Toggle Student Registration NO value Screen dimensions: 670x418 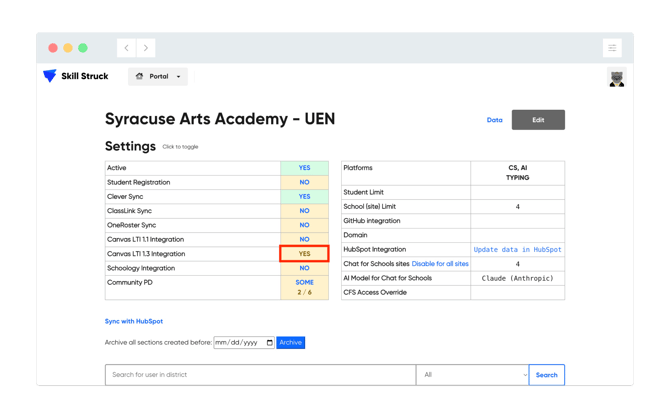(304, 182)
